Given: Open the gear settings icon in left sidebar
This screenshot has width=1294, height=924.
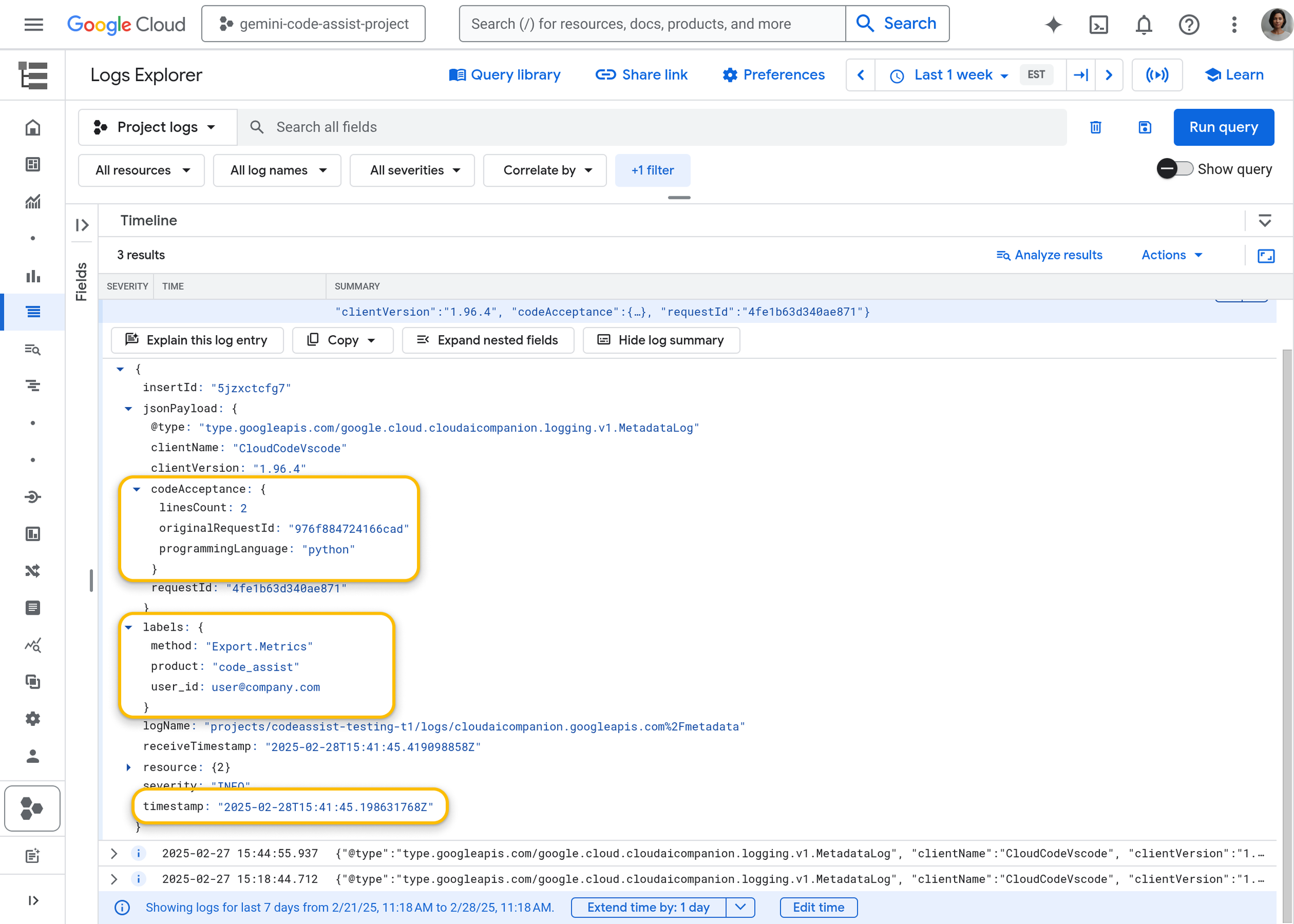Looking at the screenshot, I should (33, 719).
